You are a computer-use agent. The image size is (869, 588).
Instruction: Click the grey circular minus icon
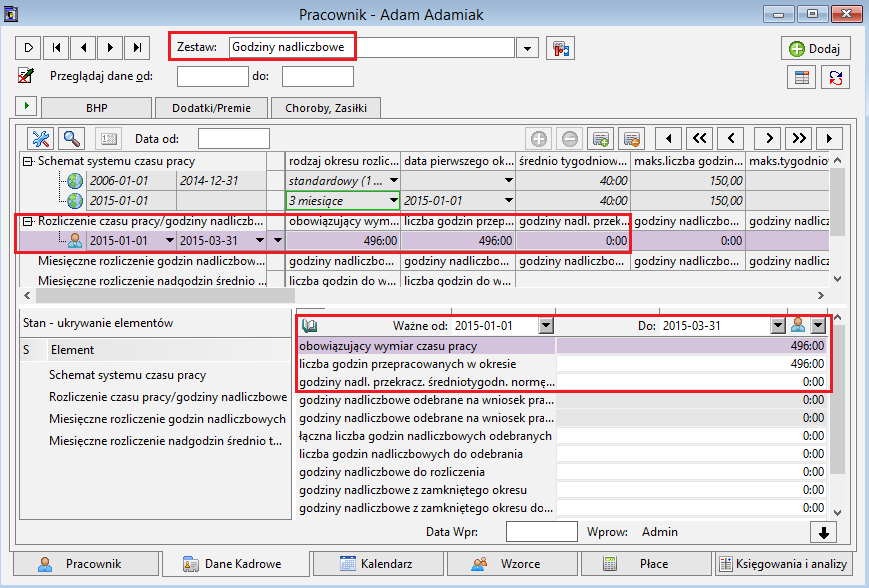pyautogui.click(x=570, y=139)
